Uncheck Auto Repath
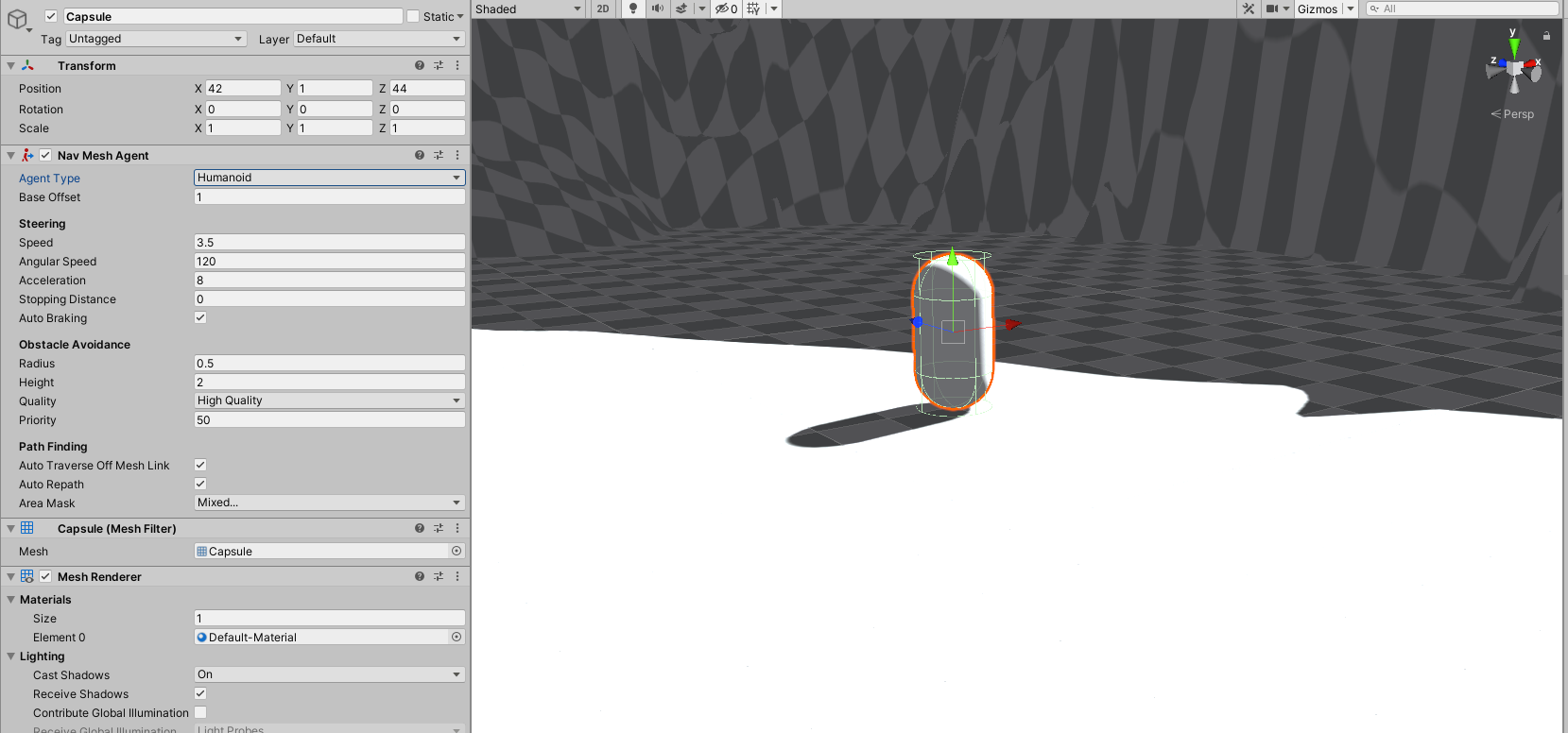Screen dimensions: 1568x733 [x=200, y=484]
